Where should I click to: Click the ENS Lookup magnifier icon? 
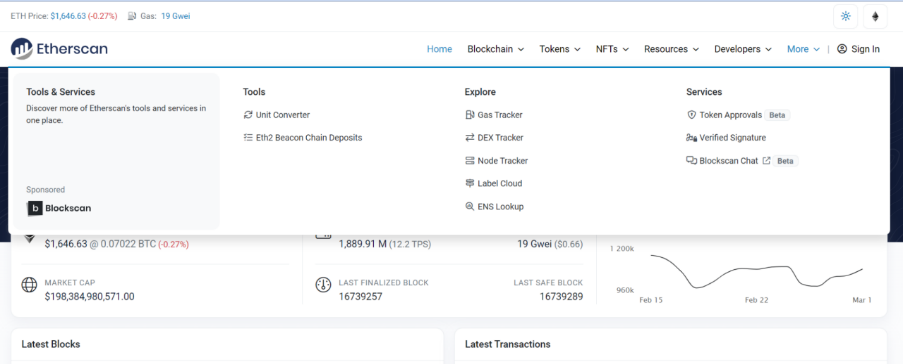coord(469,206)
